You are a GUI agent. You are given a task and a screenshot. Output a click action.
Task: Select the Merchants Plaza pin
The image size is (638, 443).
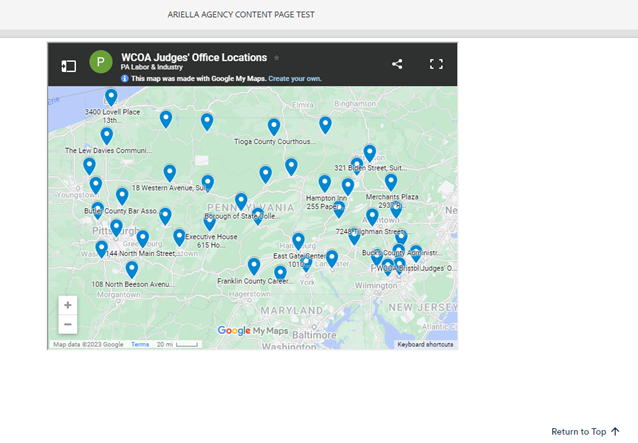click(x=391, y=182)
